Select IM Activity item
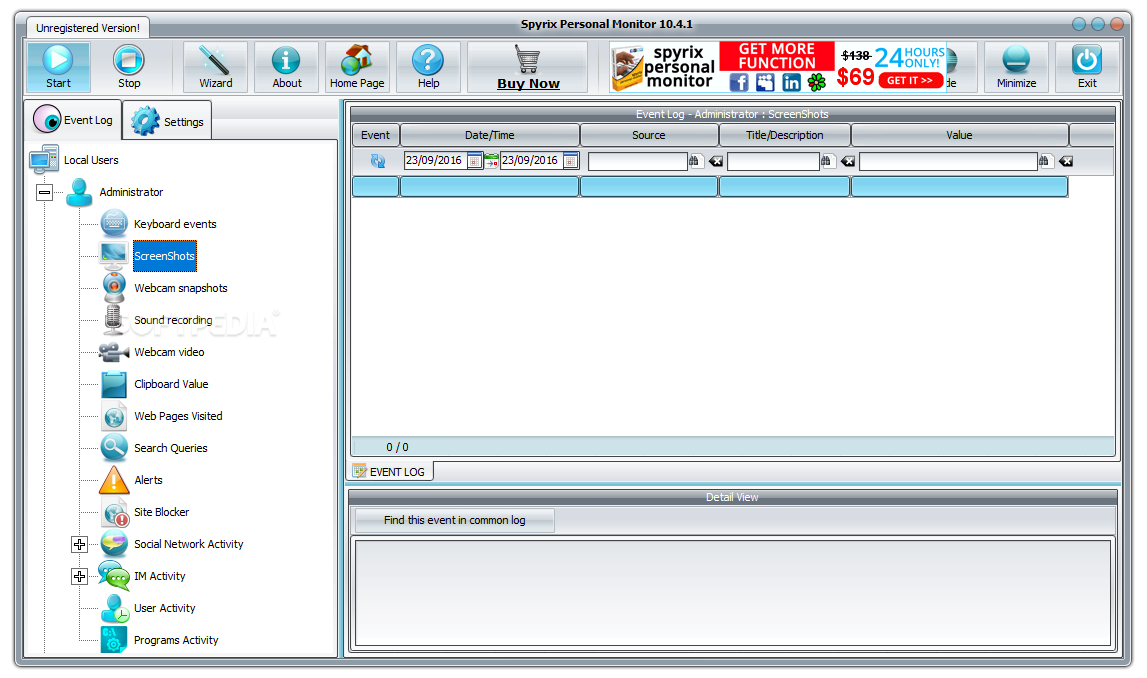Image resolution: width=1147 pixels, height=678 pixels. pyautogui.click(x=159, y=576)
